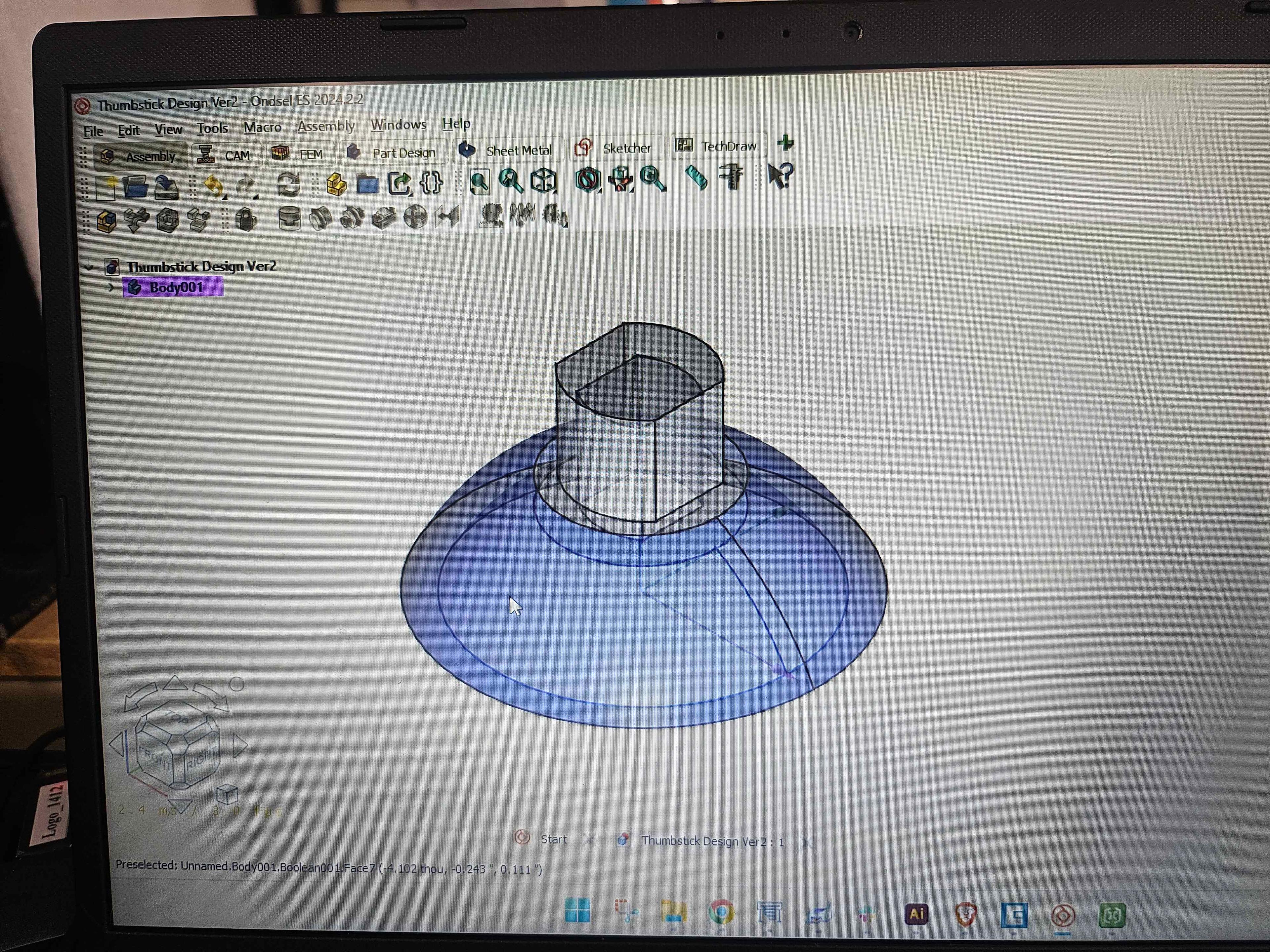Image resolution: width=1270 pixels, height=952 pixels.
Task: Open the Tools menu
Action: coord(212,129)
